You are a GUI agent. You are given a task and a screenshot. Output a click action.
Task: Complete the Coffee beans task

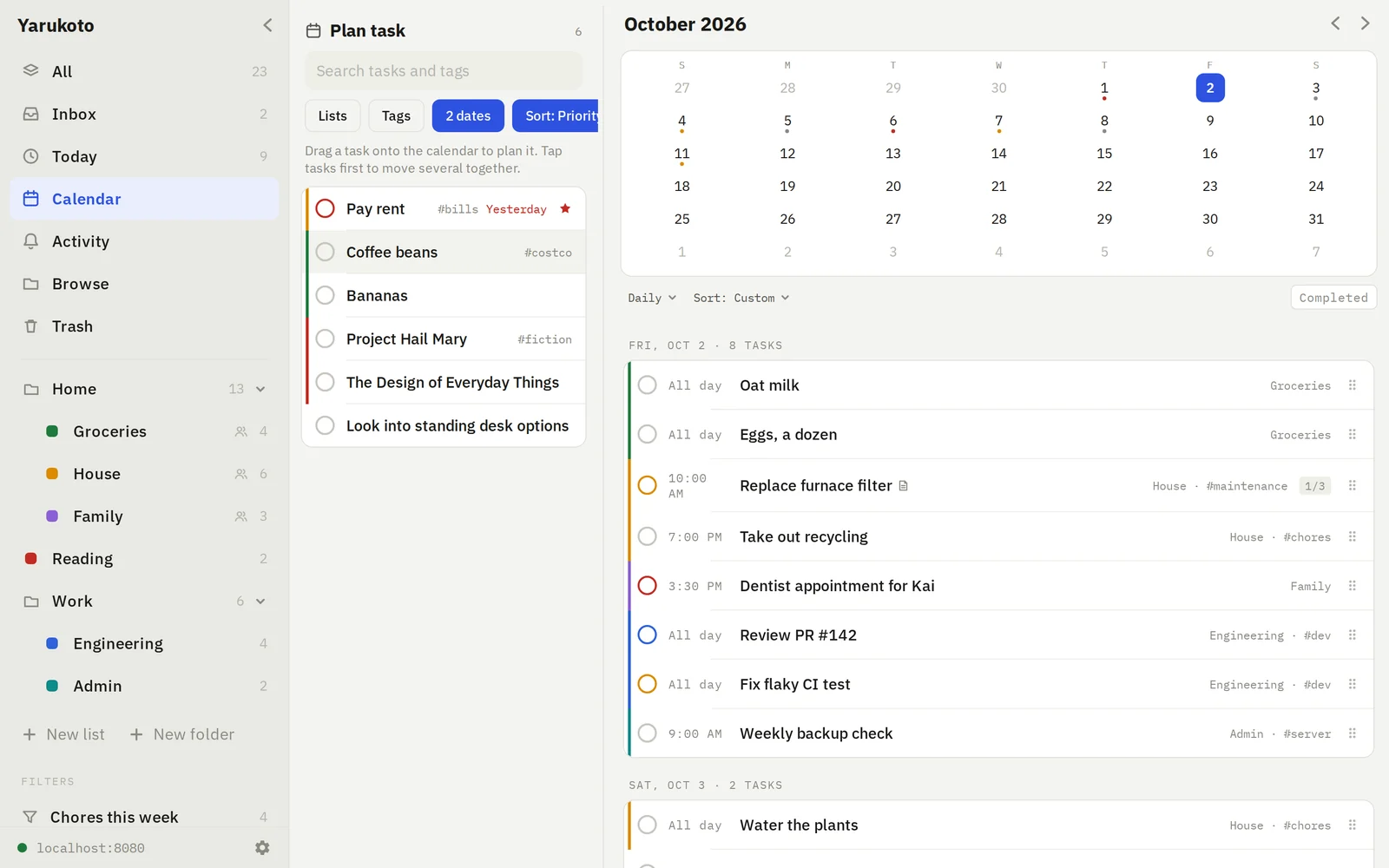[325, 252]
